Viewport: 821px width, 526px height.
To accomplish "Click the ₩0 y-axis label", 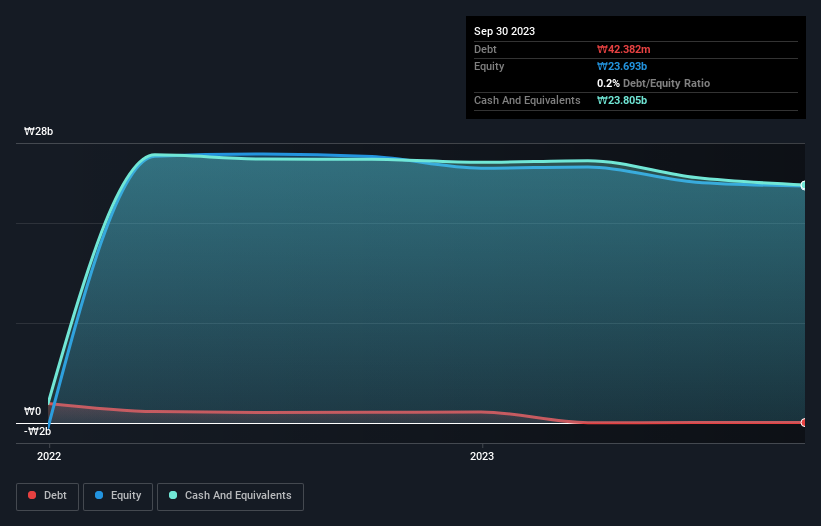I will click(x=32, y=411).
